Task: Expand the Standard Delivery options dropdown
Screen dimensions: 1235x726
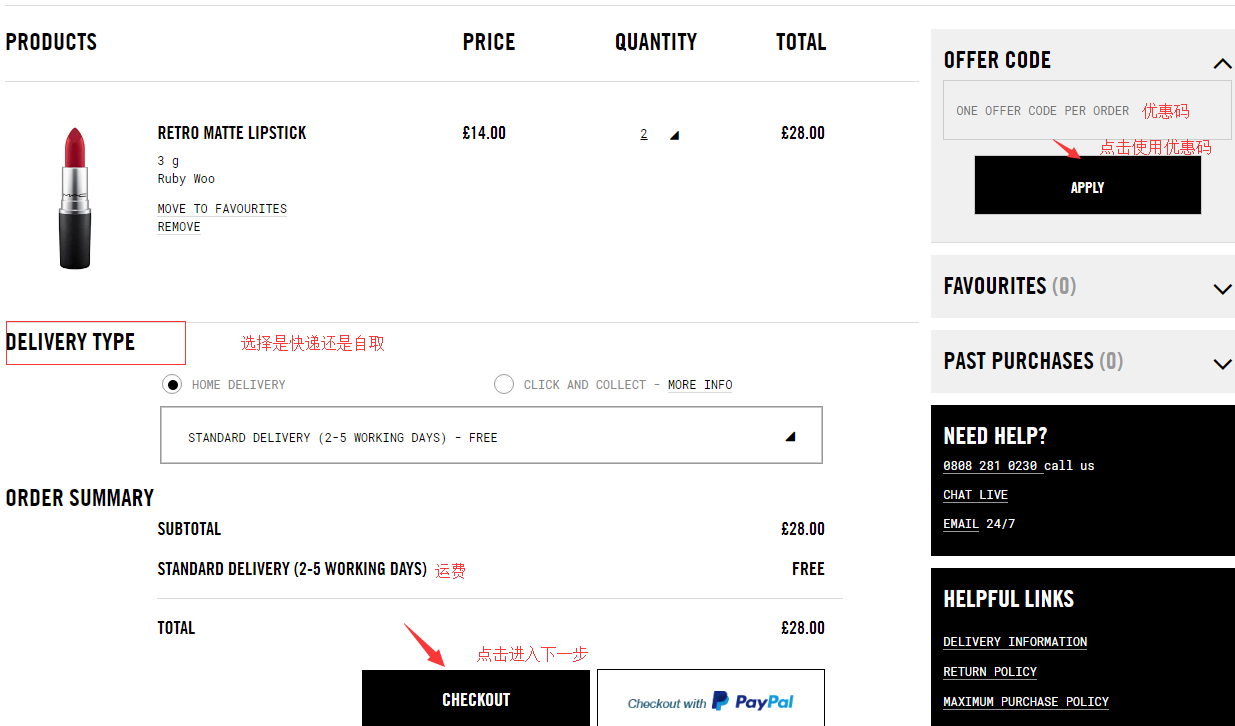Action: (790, 437)
